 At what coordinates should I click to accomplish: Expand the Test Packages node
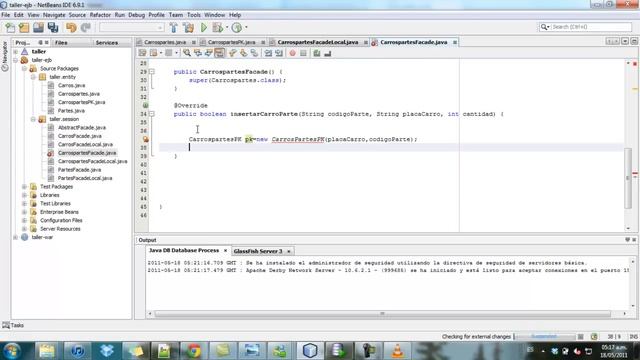tap(24, 187)
